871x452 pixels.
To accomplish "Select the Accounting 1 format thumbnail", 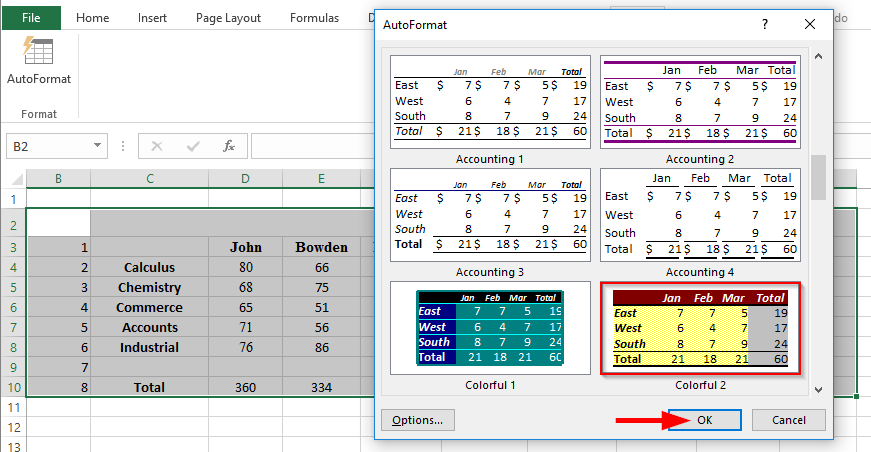I will tap(490, 102).
